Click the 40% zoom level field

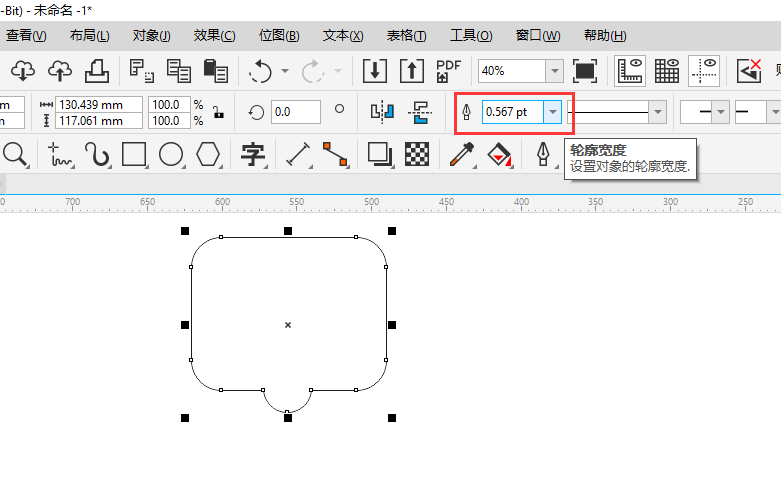512,71
